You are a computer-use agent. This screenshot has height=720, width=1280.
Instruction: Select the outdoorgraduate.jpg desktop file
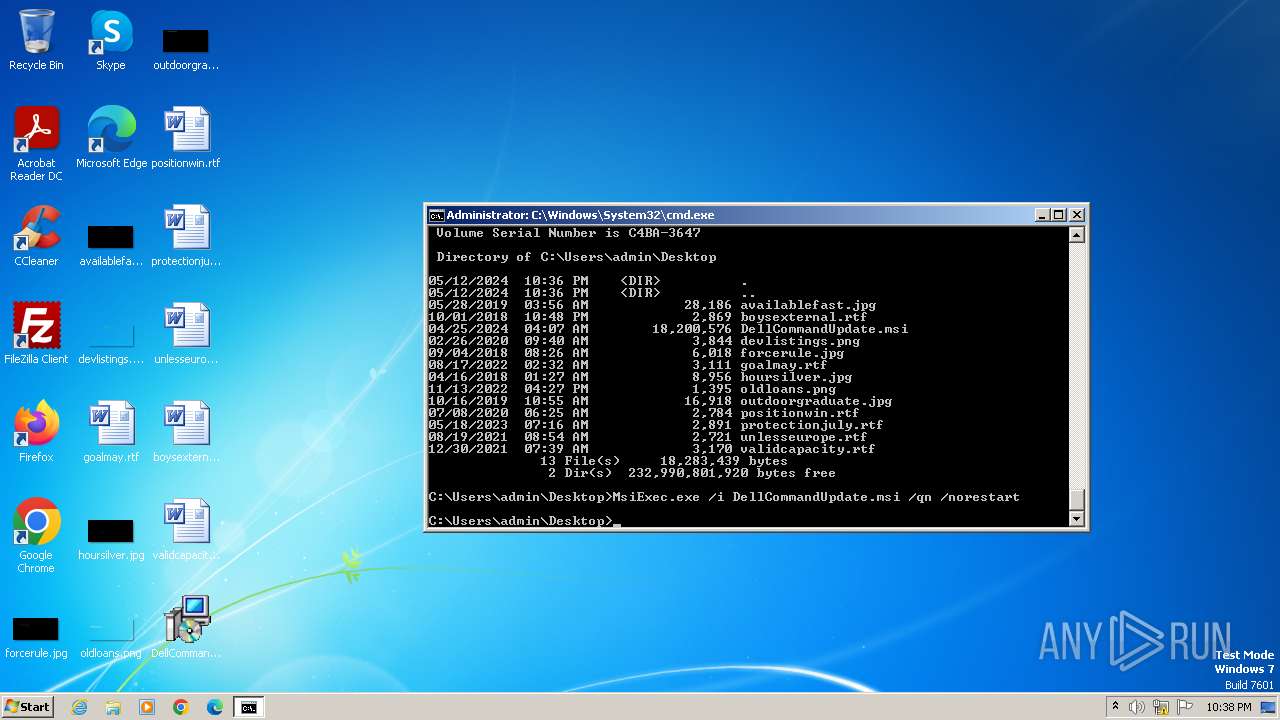tap(185, 47)
